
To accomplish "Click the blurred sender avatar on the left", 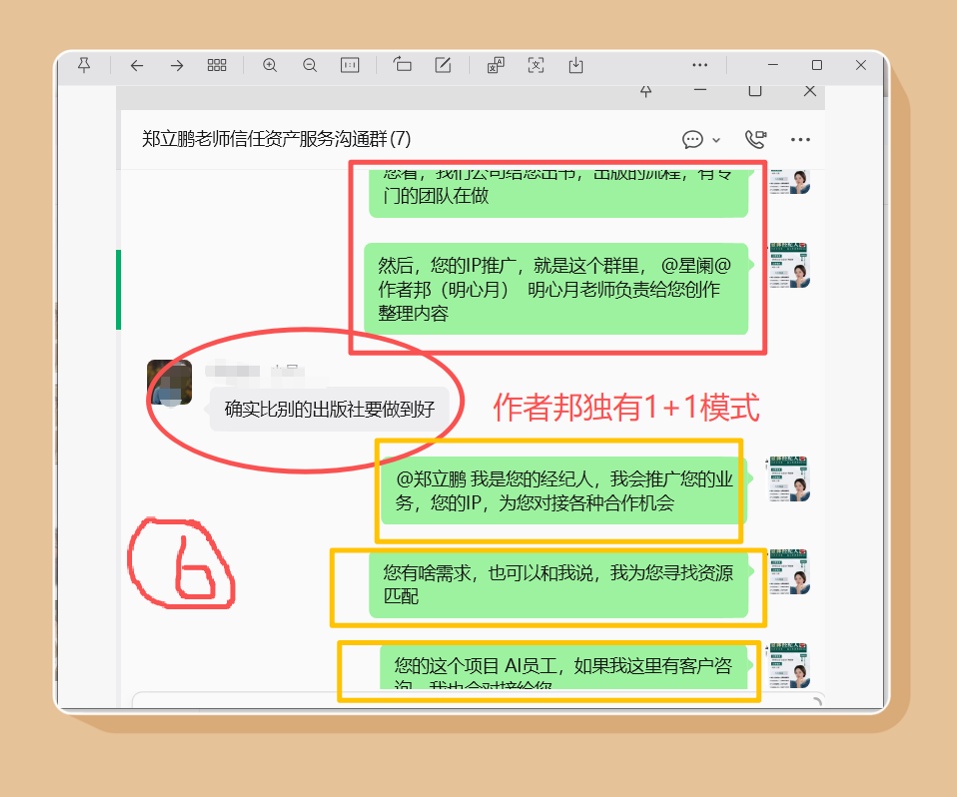I will 169,383.
